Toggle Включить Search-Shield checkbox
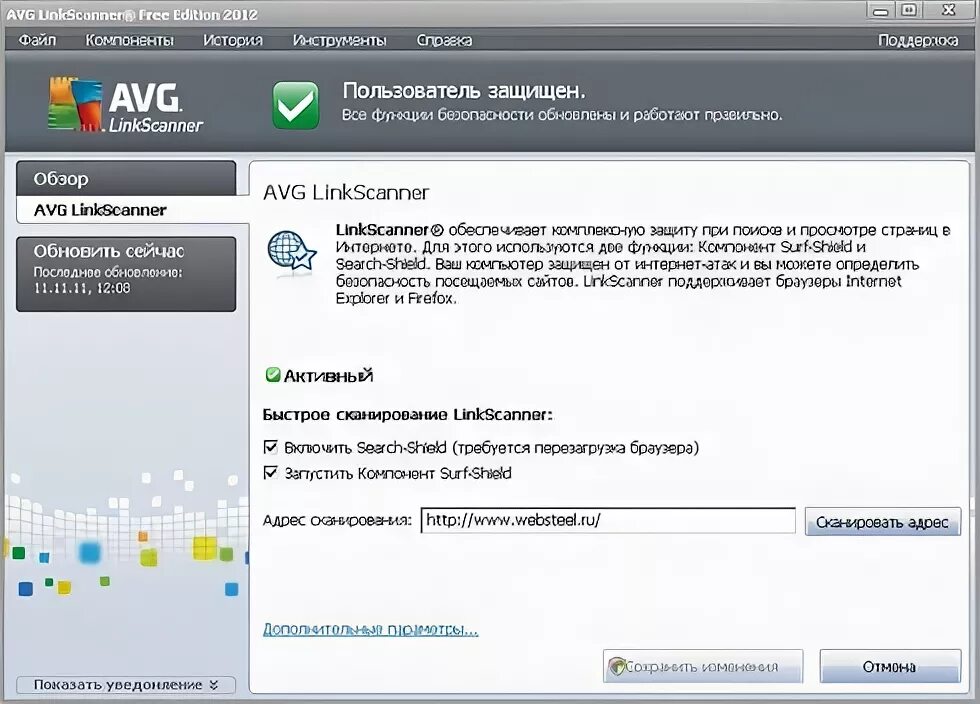Image resolution: width=980 pixels, height=704 pixels. (x=271, y=447)
